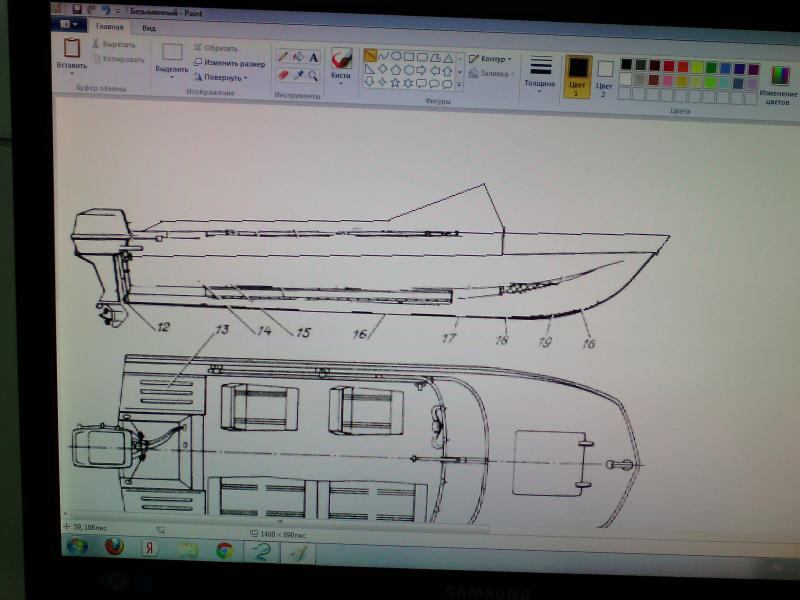The width and height of the screenshot is (800, 600).
Task: Choose the Text tool (A icon)
Action: point(313,57)
